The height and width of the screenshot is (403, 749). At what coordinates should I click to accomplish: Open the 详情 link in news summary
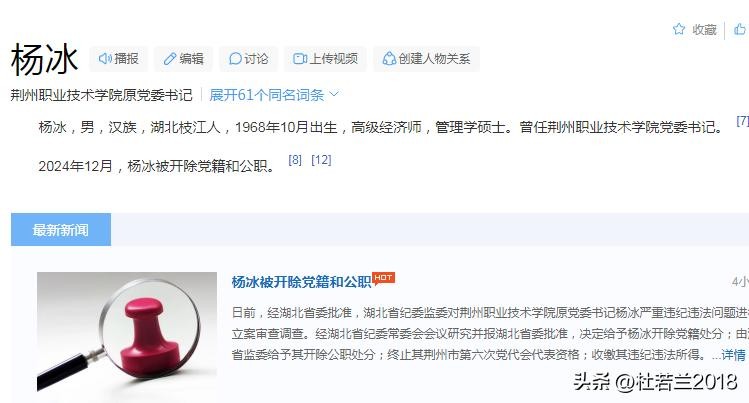[x=734, y=355]
